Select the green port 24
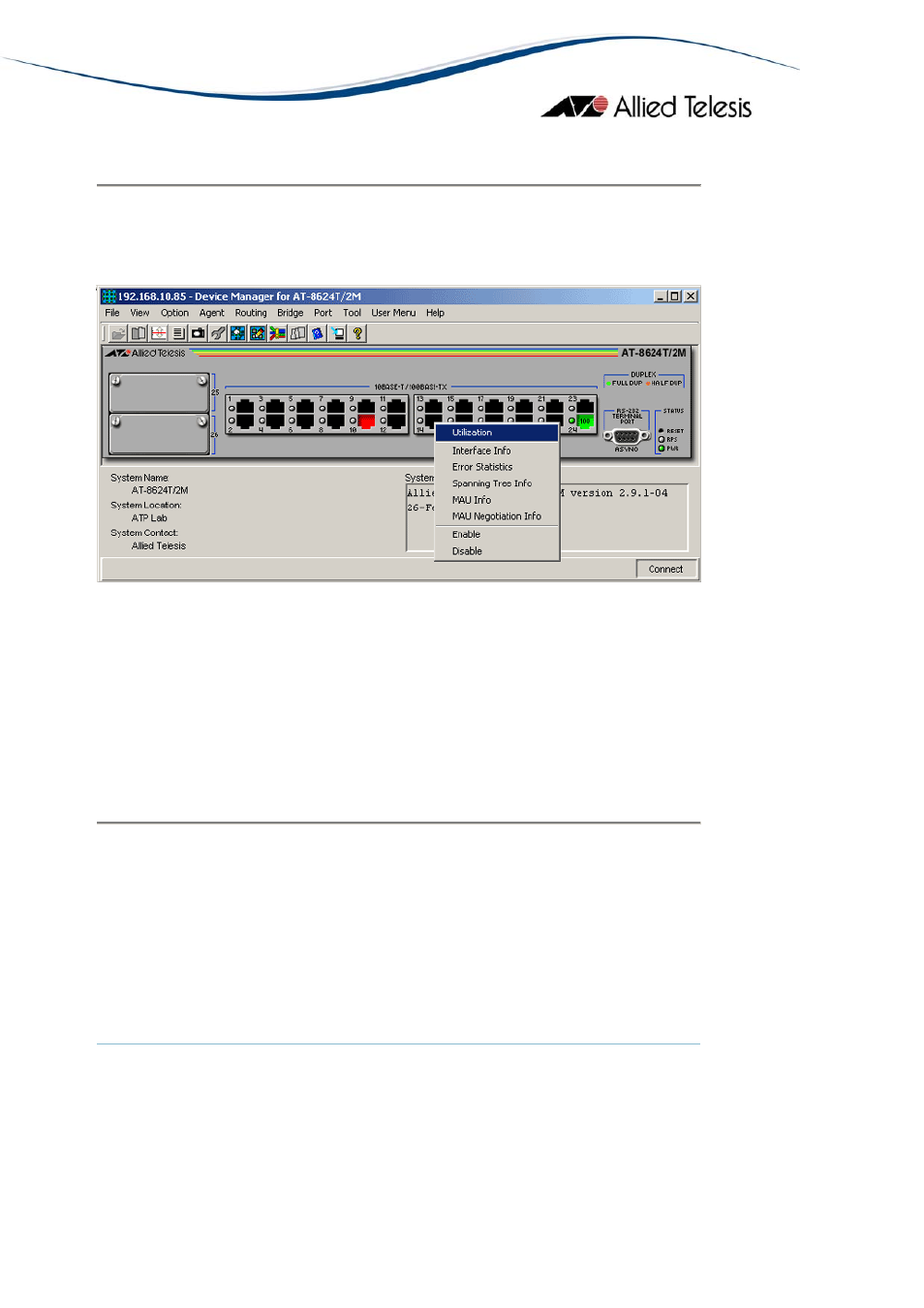 (x=585, y=421)
